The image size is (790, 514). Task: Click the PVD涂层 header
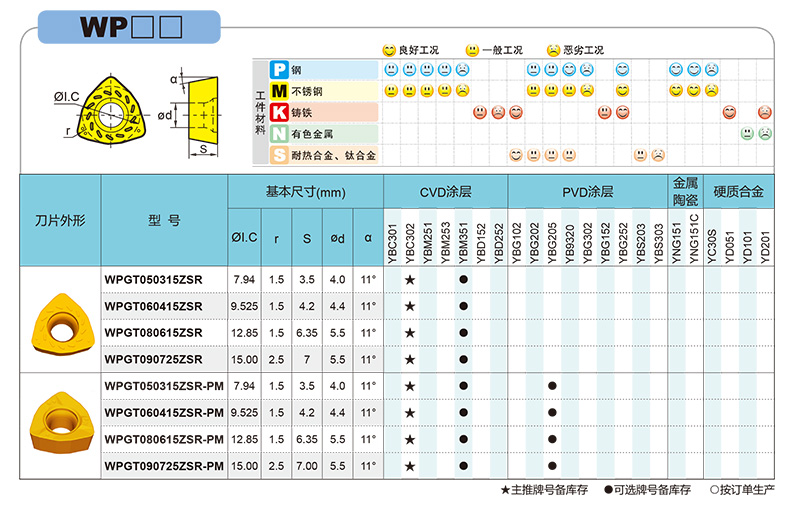pyautogui.click(x=587, y=192)
